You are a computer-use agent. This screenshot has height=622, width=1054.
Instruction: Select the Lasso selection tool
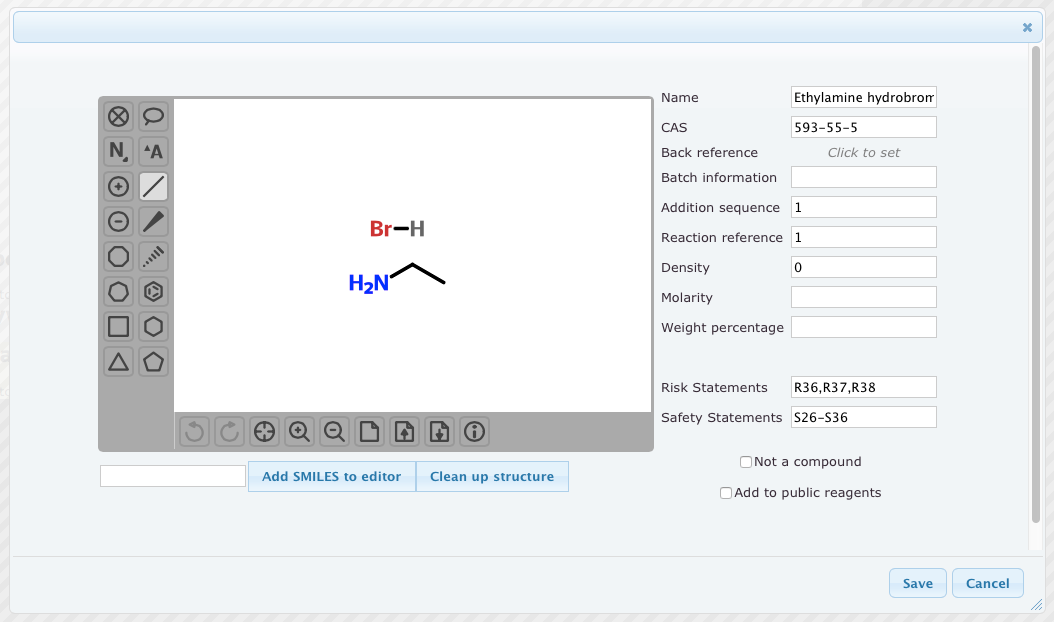[x=153, y=116]
